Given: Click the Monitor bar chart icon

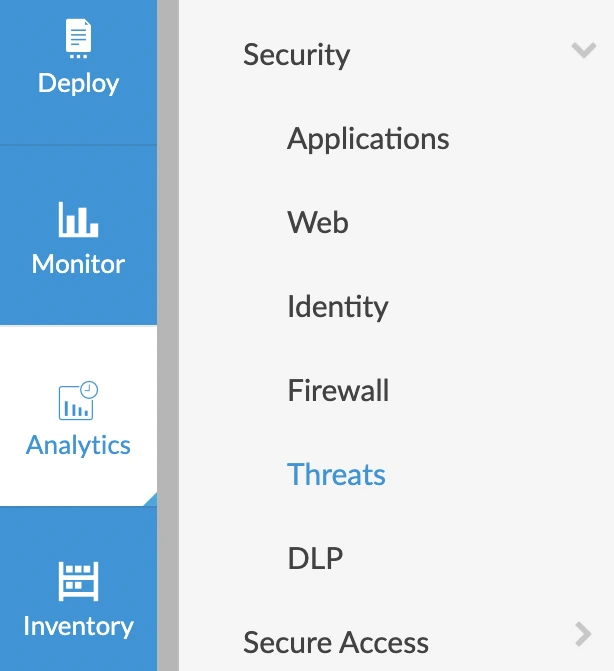Looking at the screenshot, I should tap(78, 219).
